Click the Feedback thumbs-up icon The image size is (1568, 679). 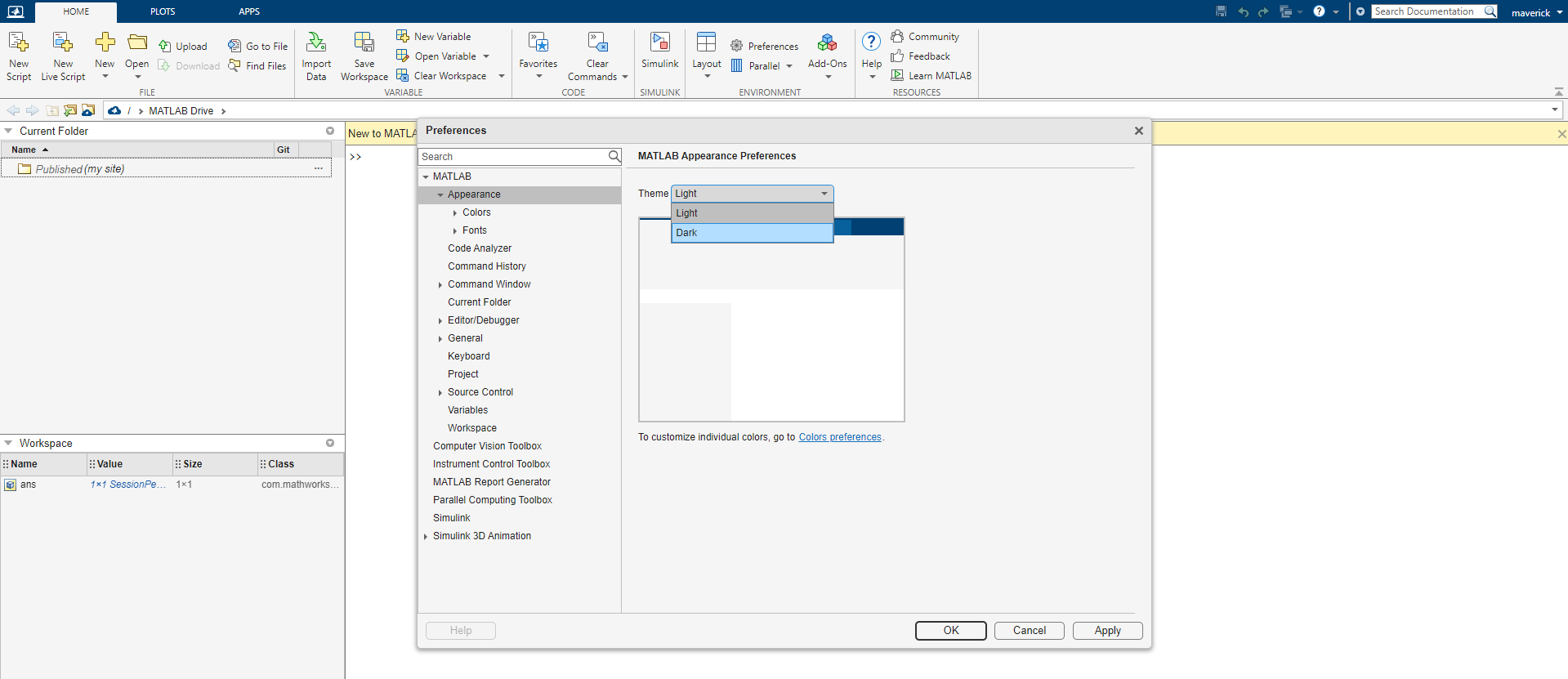pos(897,56)
